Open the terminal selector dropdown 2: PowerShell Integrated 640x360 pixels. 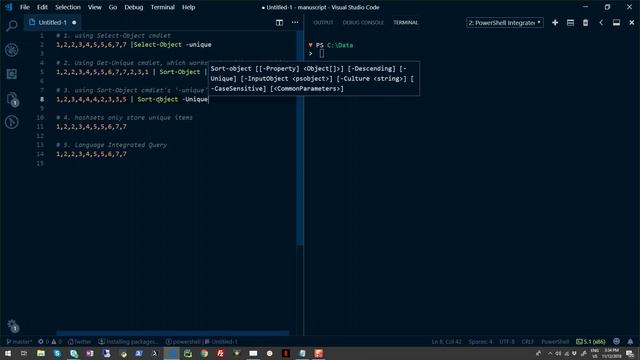[x=504, y=23]
